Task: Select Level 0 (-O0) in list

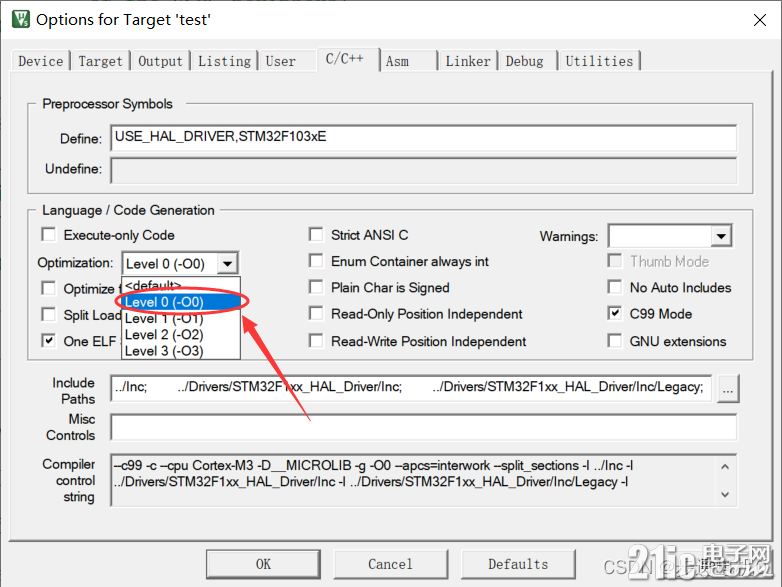Action: 181,302
